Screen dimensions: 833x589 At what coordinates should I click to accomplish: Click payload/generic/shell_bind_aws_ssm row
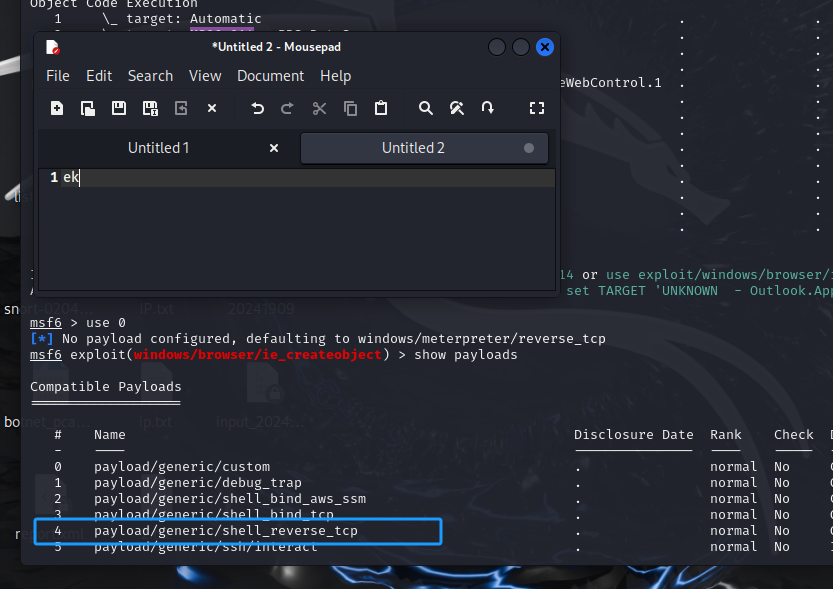[230, 499]
